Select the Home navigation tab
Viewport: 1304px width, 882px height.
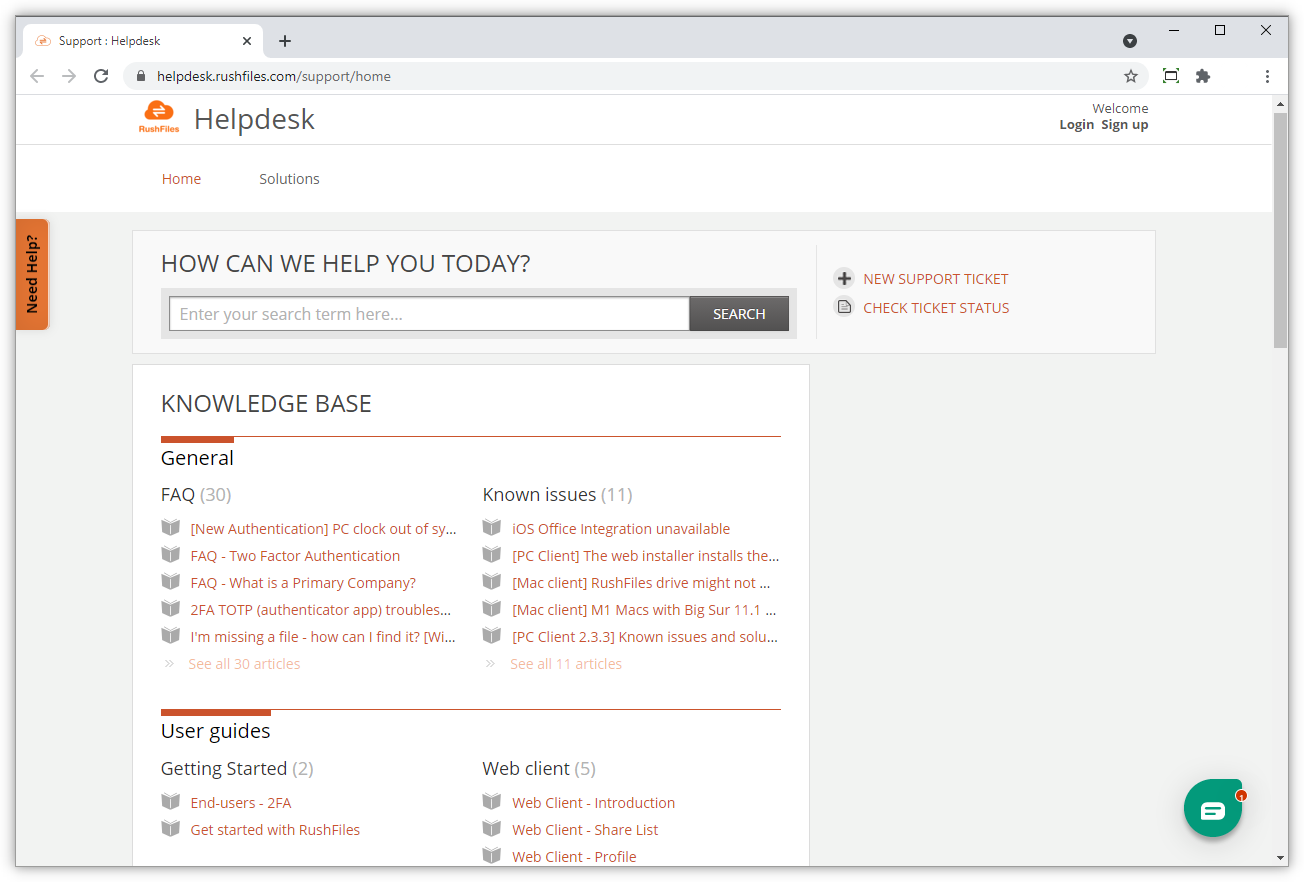(x=181, y=179)
